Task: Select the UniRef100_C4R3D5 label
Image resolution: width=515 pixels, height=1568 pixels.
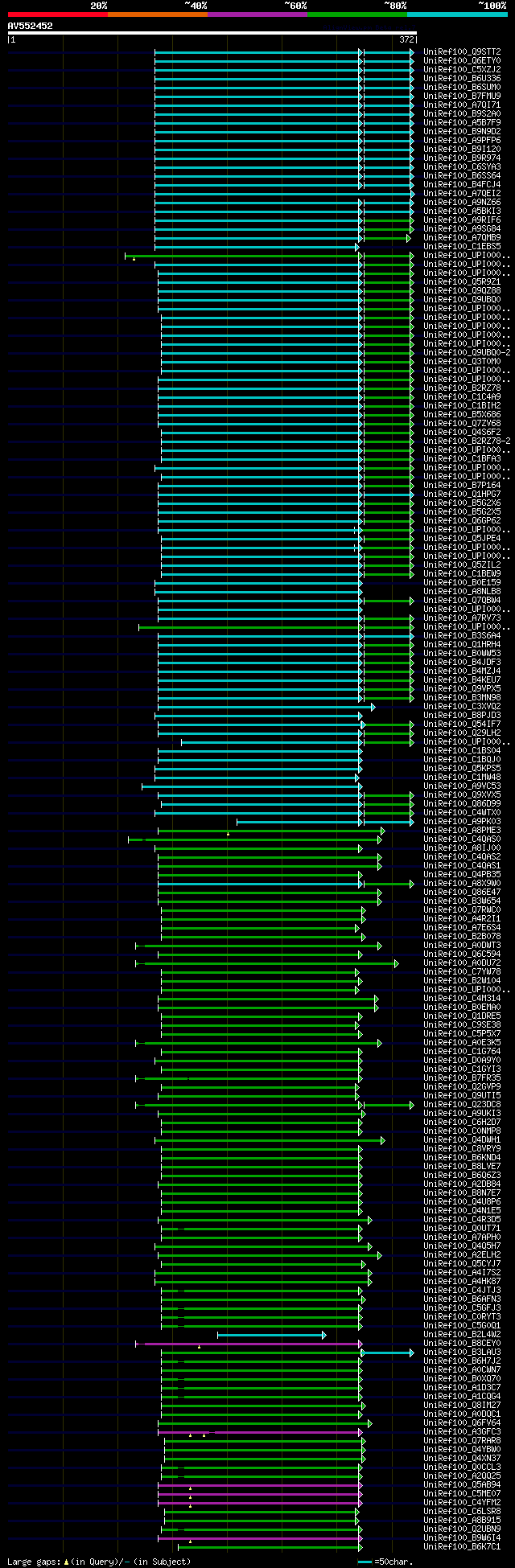Action: pyautogui.click(x=462, y=1219)
